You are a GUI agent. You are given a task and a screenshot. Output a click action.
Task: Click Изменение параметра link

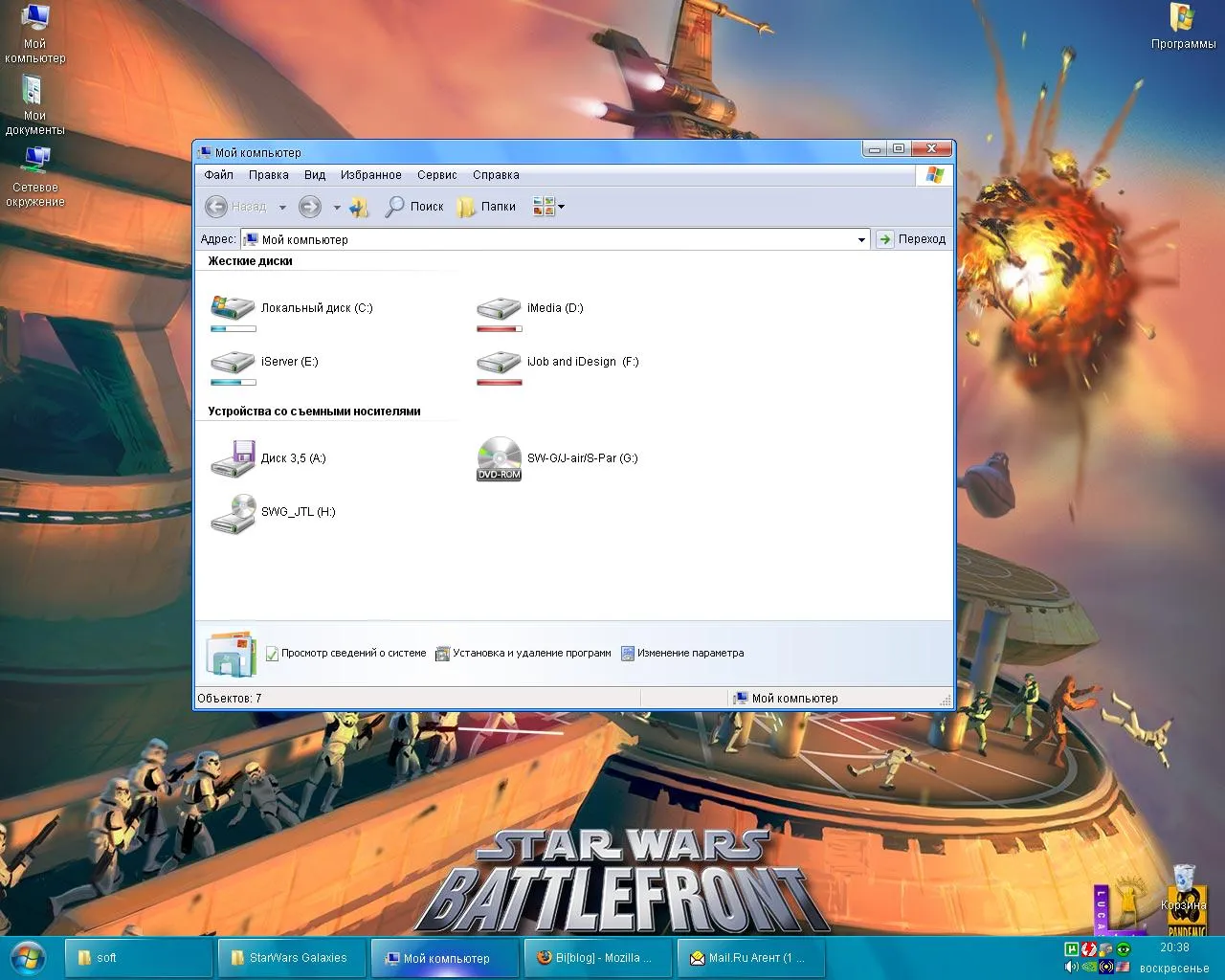[x=682, y=653]
